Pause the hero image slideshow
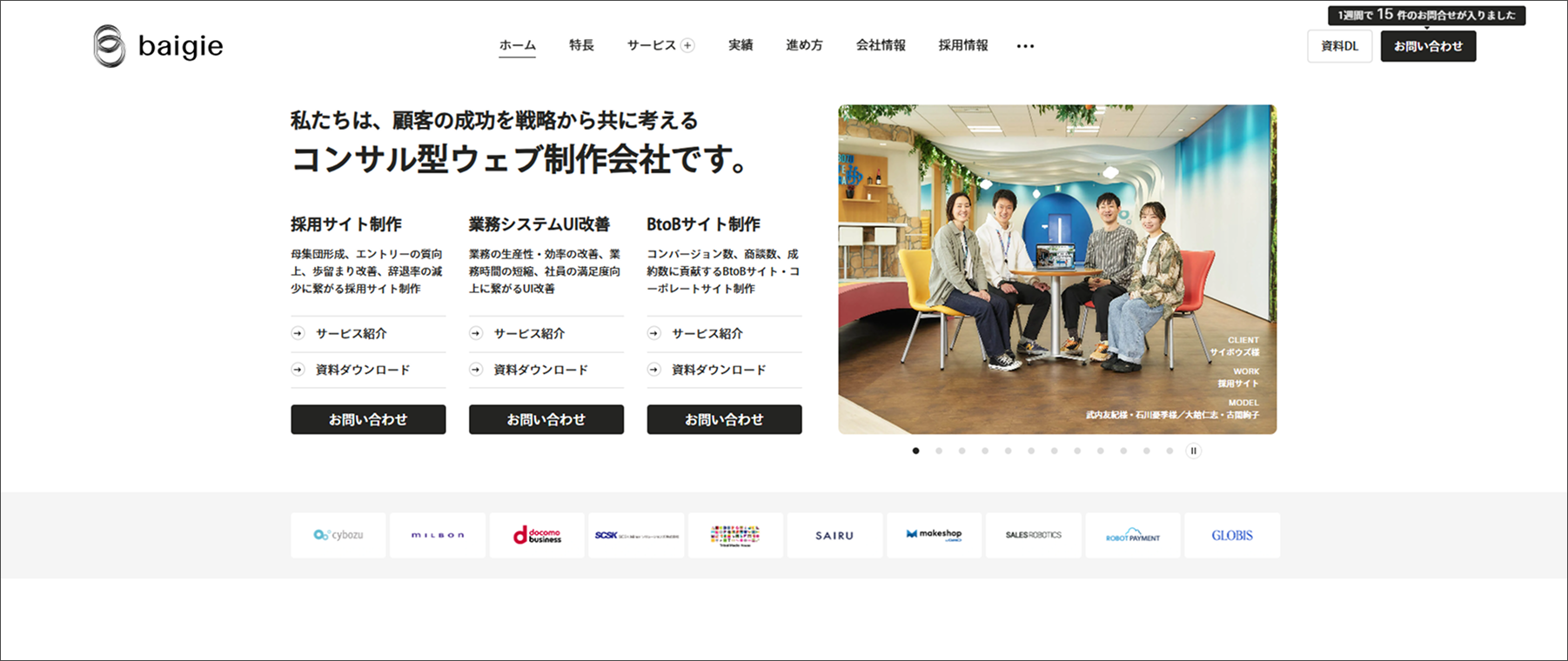Image resolution: width=1568 pixels, height=661 pixels. click(x=1193, y=451)
